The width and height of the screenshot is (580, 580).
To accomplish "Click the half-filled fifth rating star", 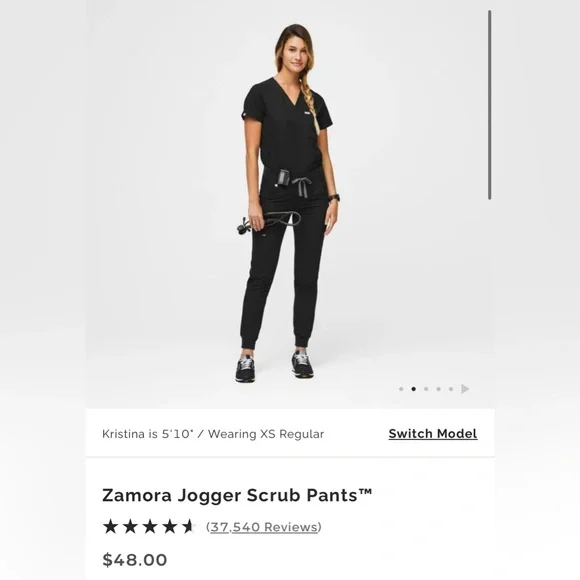I will [189, 526].
